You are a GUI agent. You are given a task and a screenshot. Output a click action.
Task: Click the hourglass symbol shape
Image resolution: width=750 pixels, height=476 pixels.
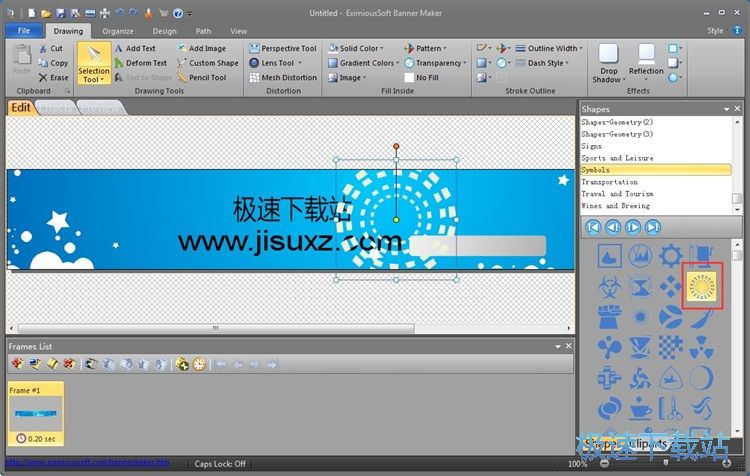[640, 286]
